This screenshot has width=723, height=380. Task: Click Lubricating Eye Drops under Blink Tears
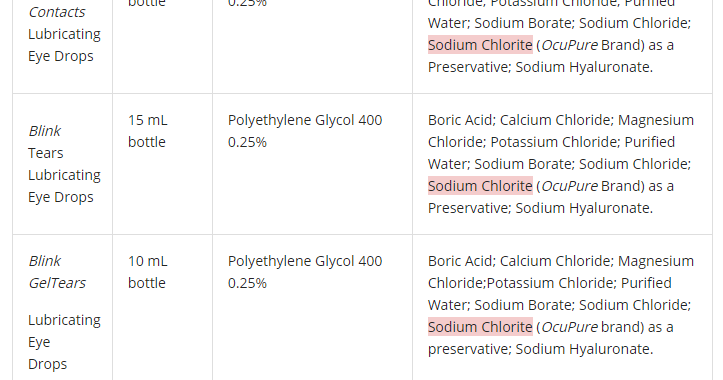click(64, 186)
